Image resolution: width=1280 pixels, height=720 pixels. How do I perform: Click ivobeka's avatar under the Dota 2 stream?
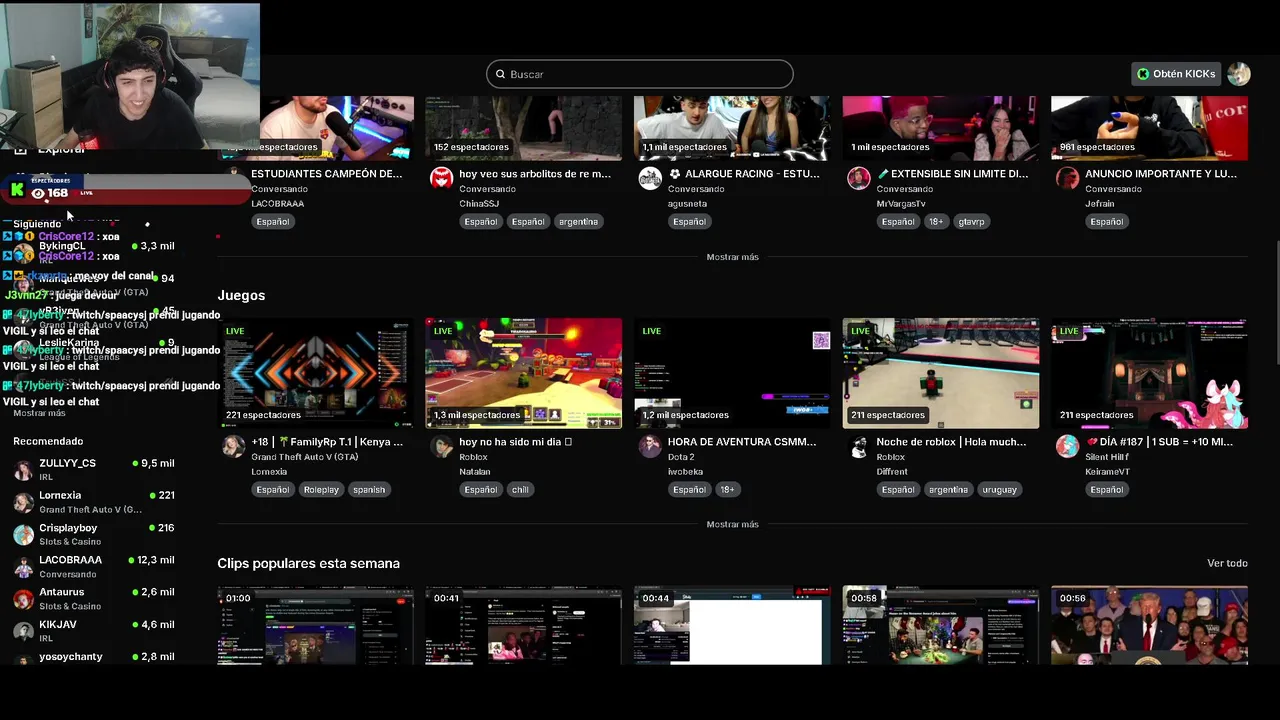click(650, 446)
